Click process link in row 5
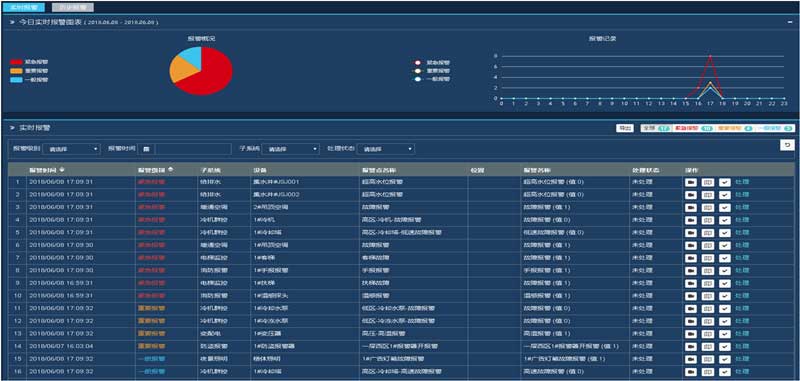The width and height of the screenshot is (800, 381). (742, 233)
